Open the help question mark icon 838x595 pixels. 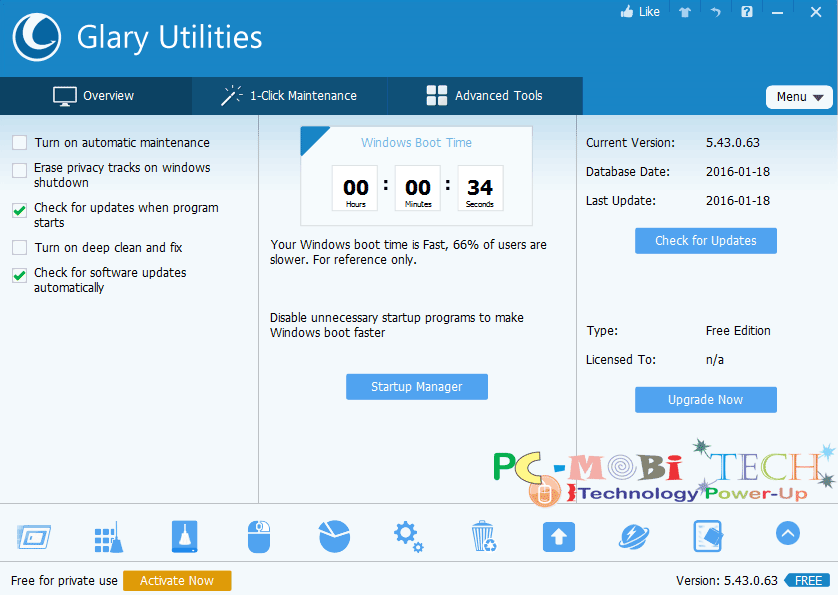pyautogui.click(x=747, y=12)
